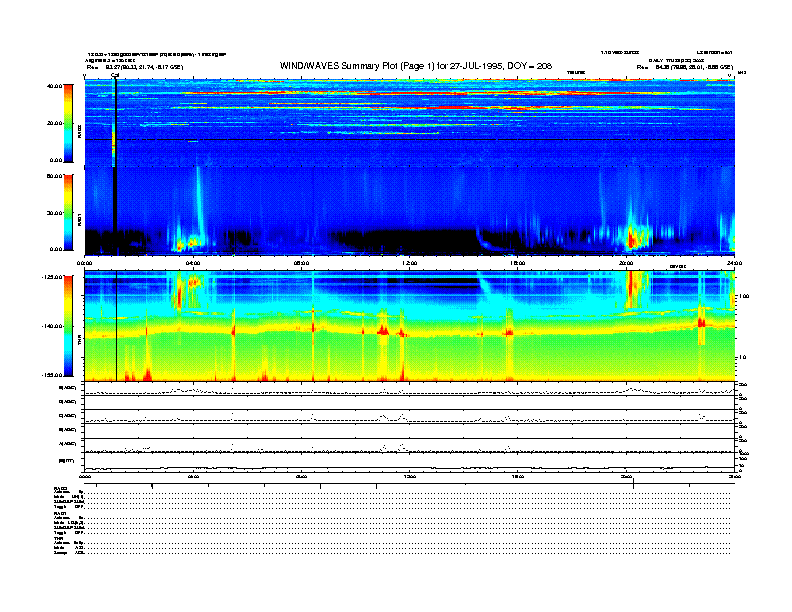Image resolution: width=792 pixels, height=612 pixels.
Task: Click the R value text at top left
Action: pos(135,67)
